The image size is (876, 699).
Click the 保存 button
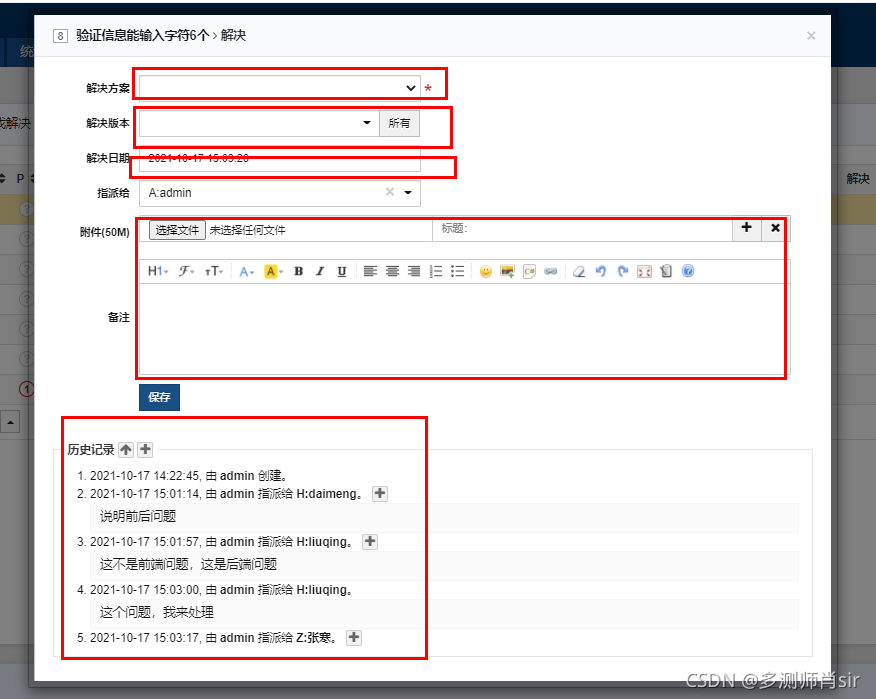point(159,397)
